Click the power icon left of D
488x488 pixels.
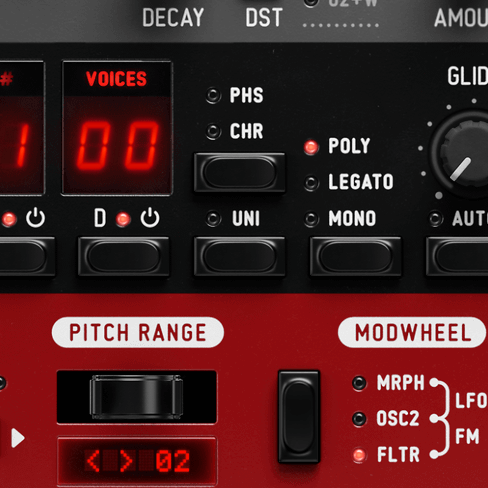35,218
